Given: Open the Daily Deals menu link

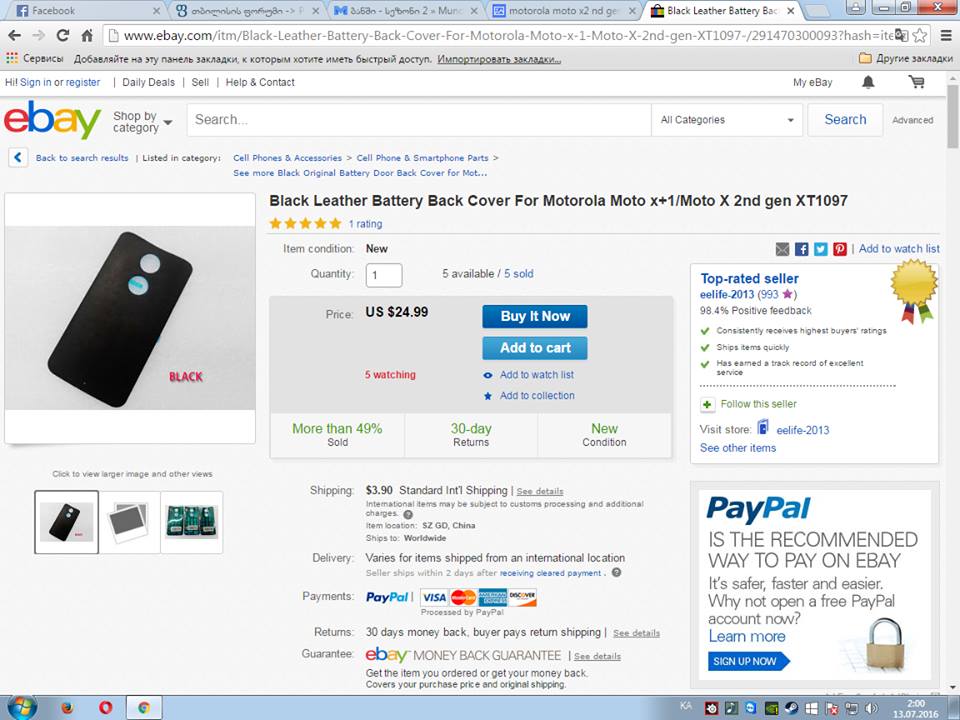Looking at the screenshot, I should tap(148, 82).
